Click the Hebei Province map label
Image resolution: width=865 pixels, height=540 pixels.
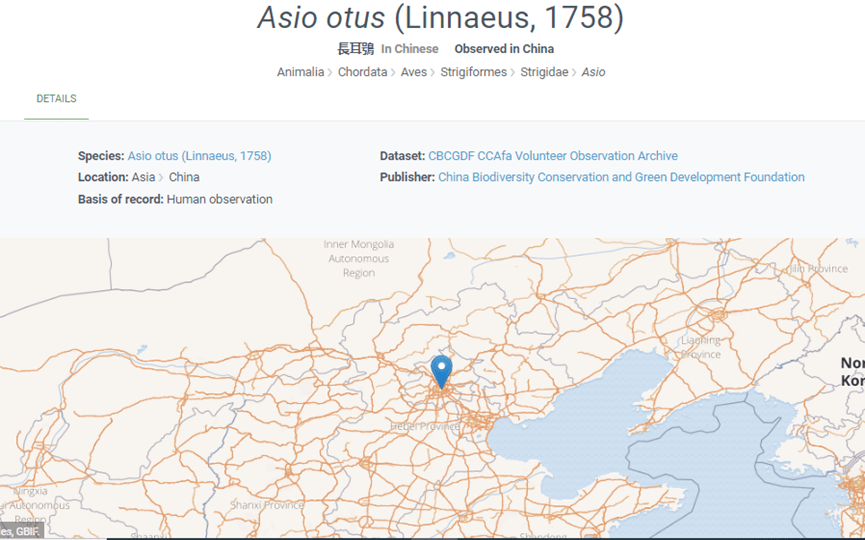(x=424, y=426)
